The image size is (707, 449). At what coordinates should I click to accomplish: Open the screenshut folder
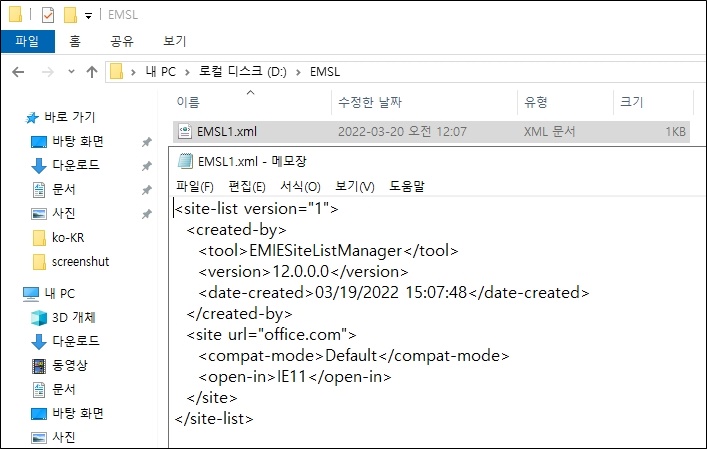click(x=80, y=261)
